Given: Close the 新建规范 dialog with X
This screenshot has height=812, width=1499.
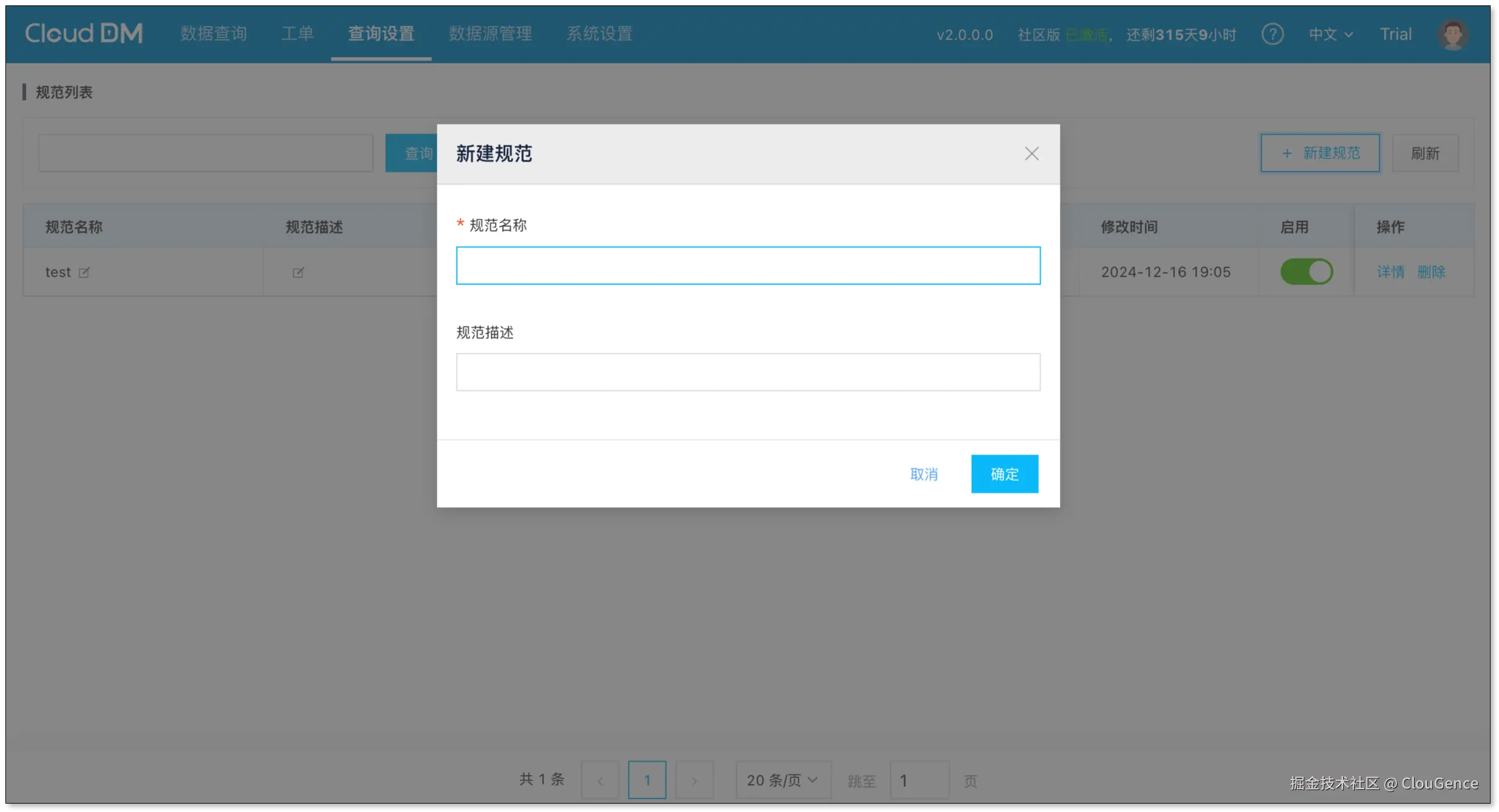Looking at the screenshot, I should pos(1031,154).
